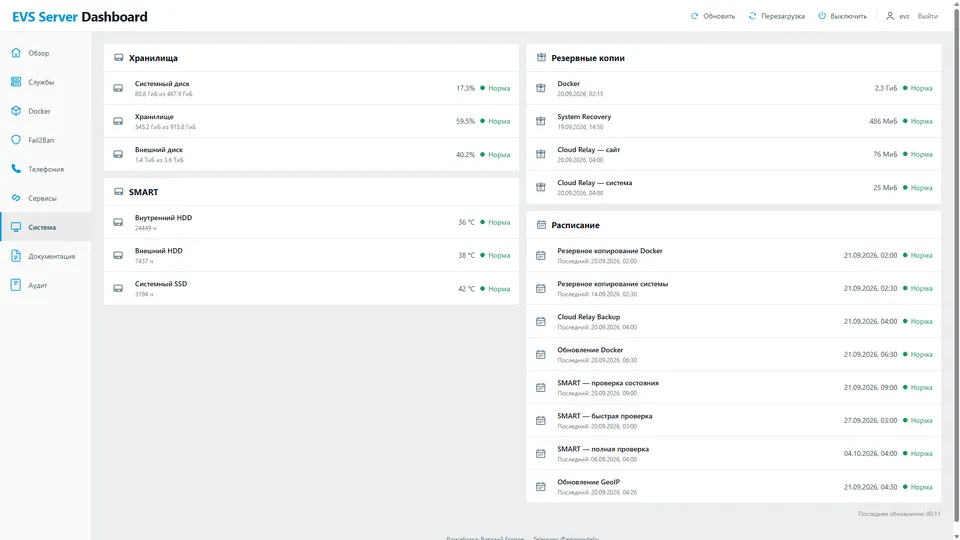960x540 pixels.
Task: Open the Обзор menu item
Action: click(46, 53)
